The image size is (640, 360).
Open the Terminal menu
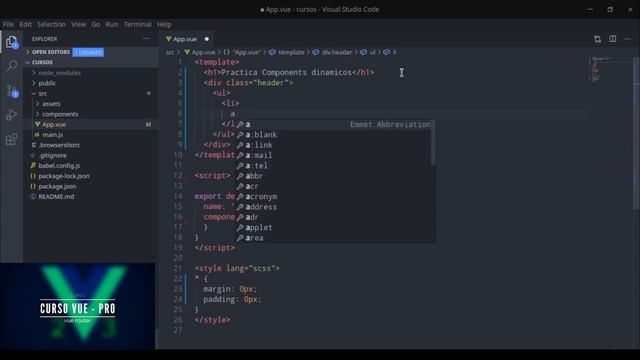[x=138, y=24]
